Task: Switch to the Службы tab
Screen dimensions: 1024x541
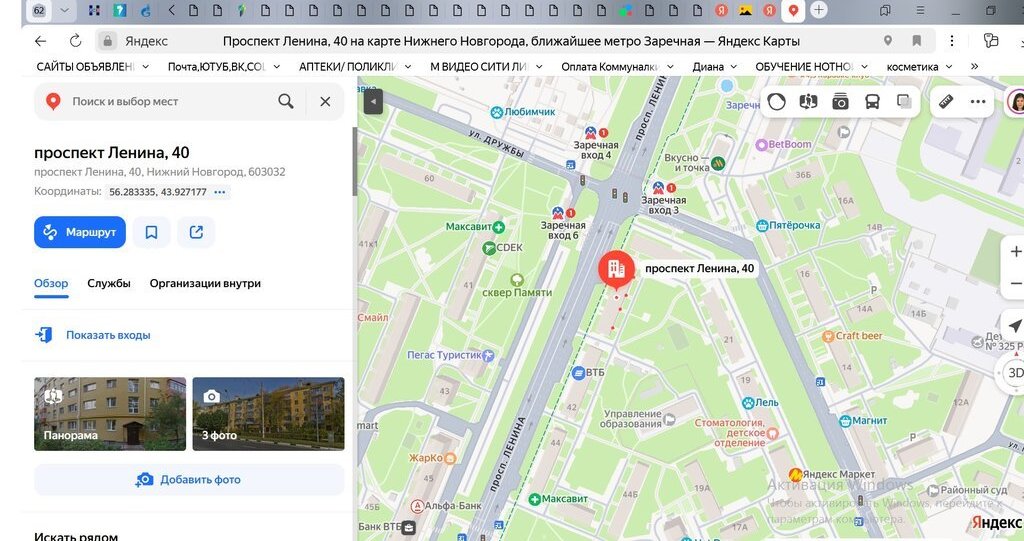Action: pyautogui.click(x=109, y=283)
